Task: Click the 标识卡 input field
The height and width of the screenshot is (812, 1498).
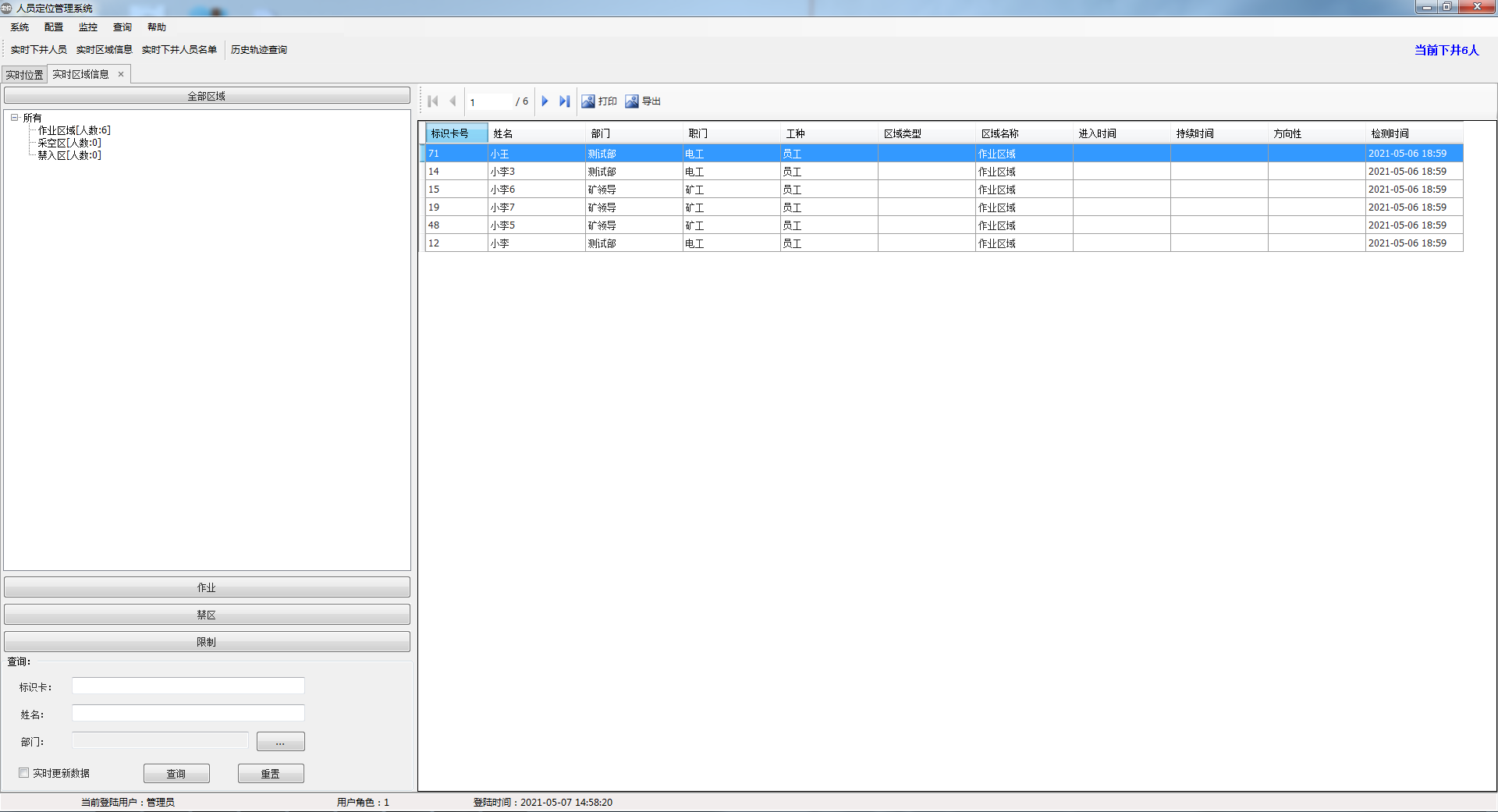Action: click(x=188, y=686)
